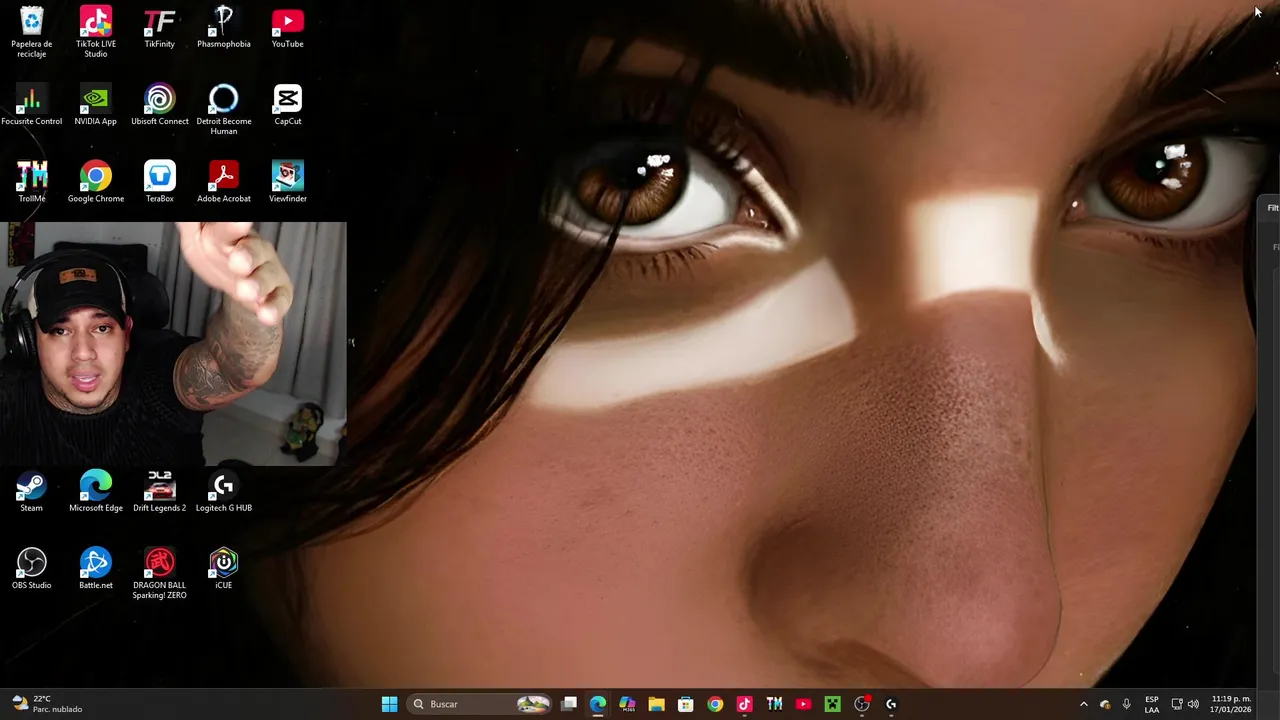Select the Microsoft Edge desktop shortcut
This screenshot has height=720, width=1280.
pos(96,491)
